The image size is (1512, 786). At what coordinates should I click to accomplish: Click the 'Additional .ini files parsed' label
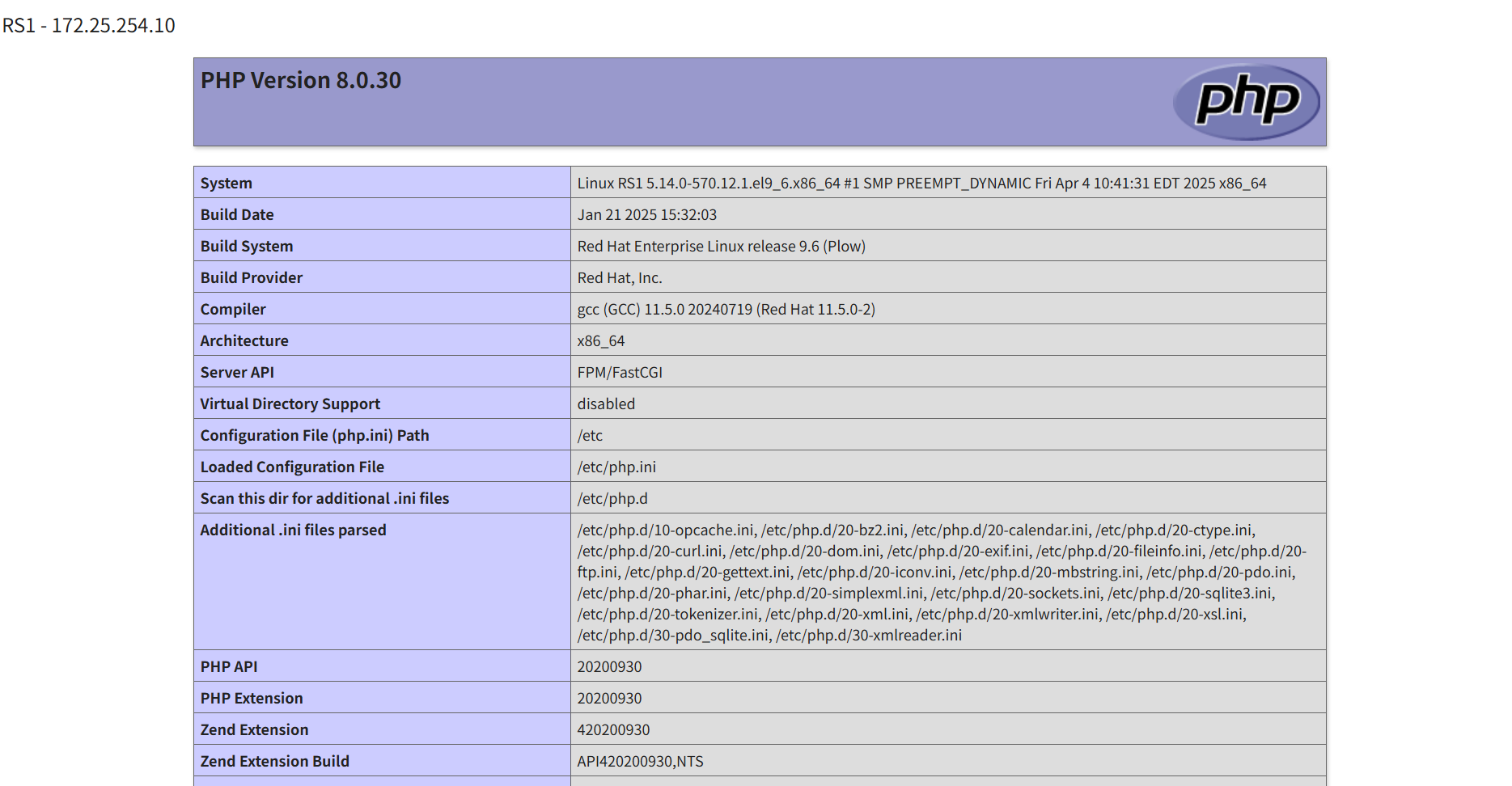(x=294, y=530)
